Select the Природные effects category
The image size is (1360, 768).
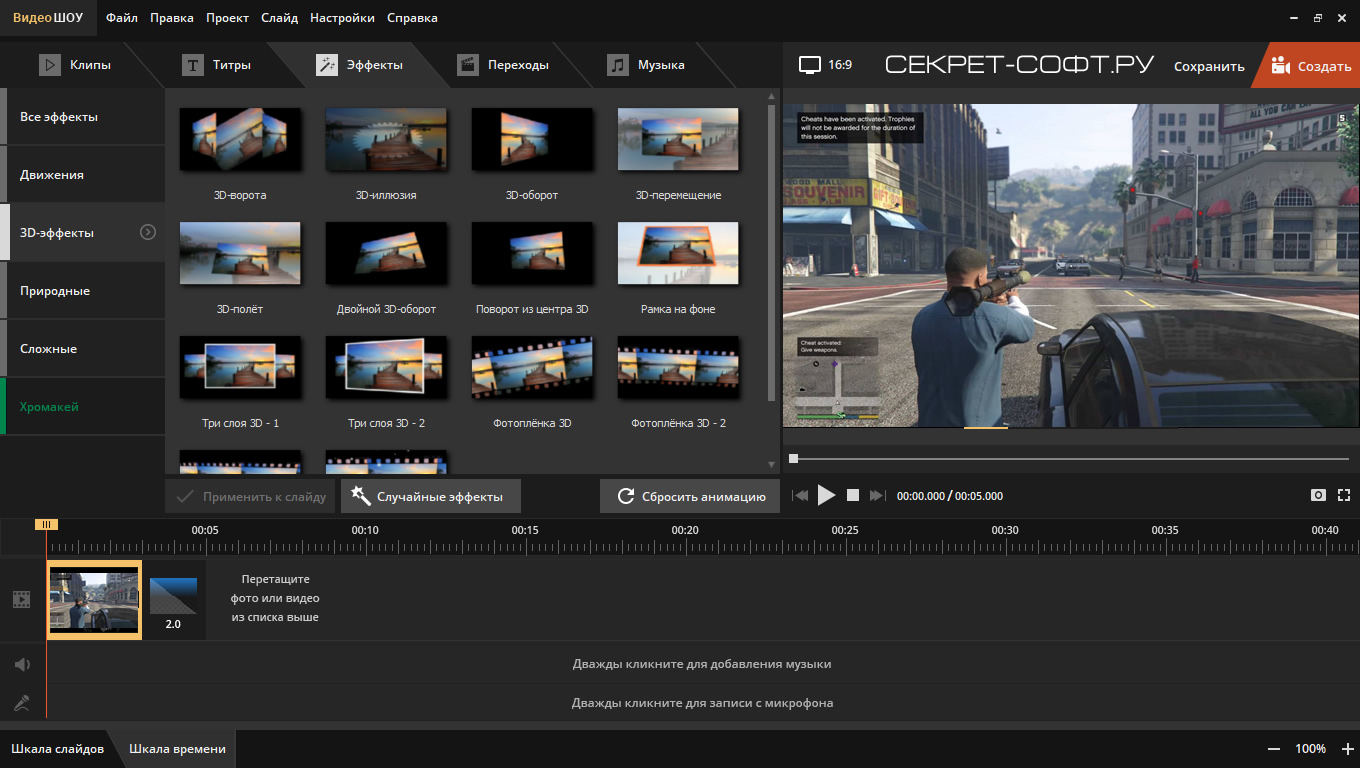[84, 291]
